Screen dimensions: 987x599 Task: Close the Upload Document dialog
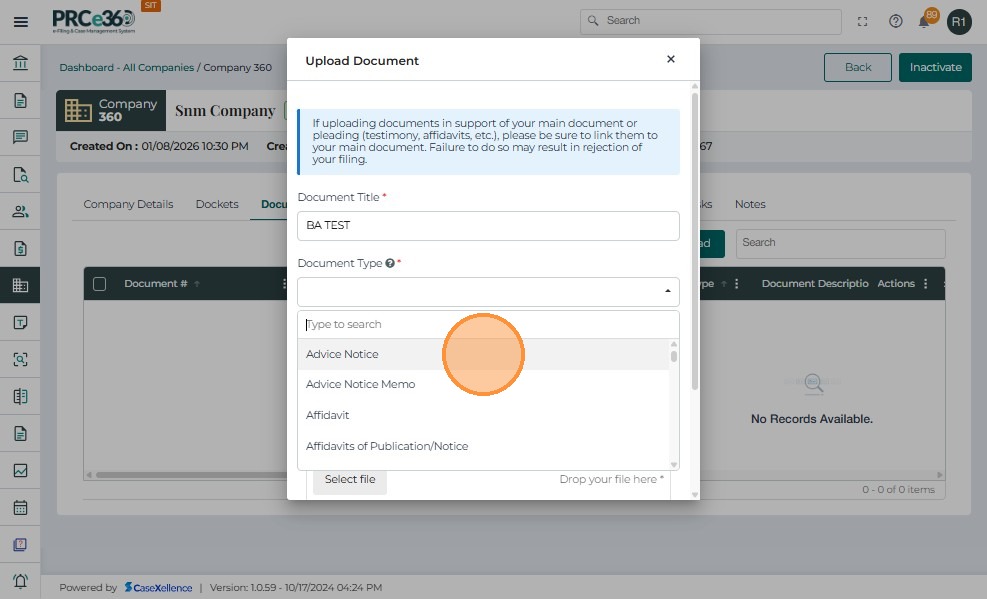click(x=671, y=60)
